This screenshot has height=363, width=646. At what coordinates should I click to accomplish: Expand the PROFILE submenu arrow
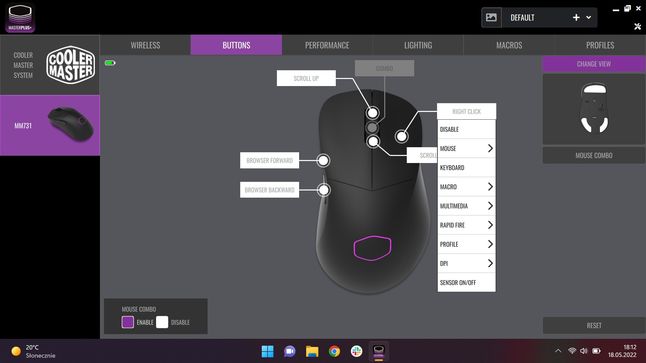pos(490,244)
